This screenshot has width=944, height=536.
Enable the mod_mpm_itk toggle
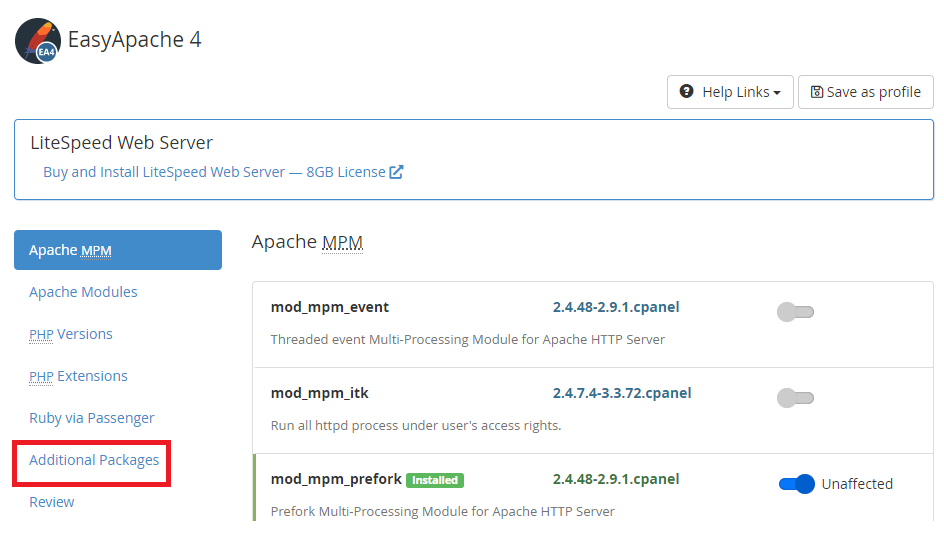(x=795, y=398)
